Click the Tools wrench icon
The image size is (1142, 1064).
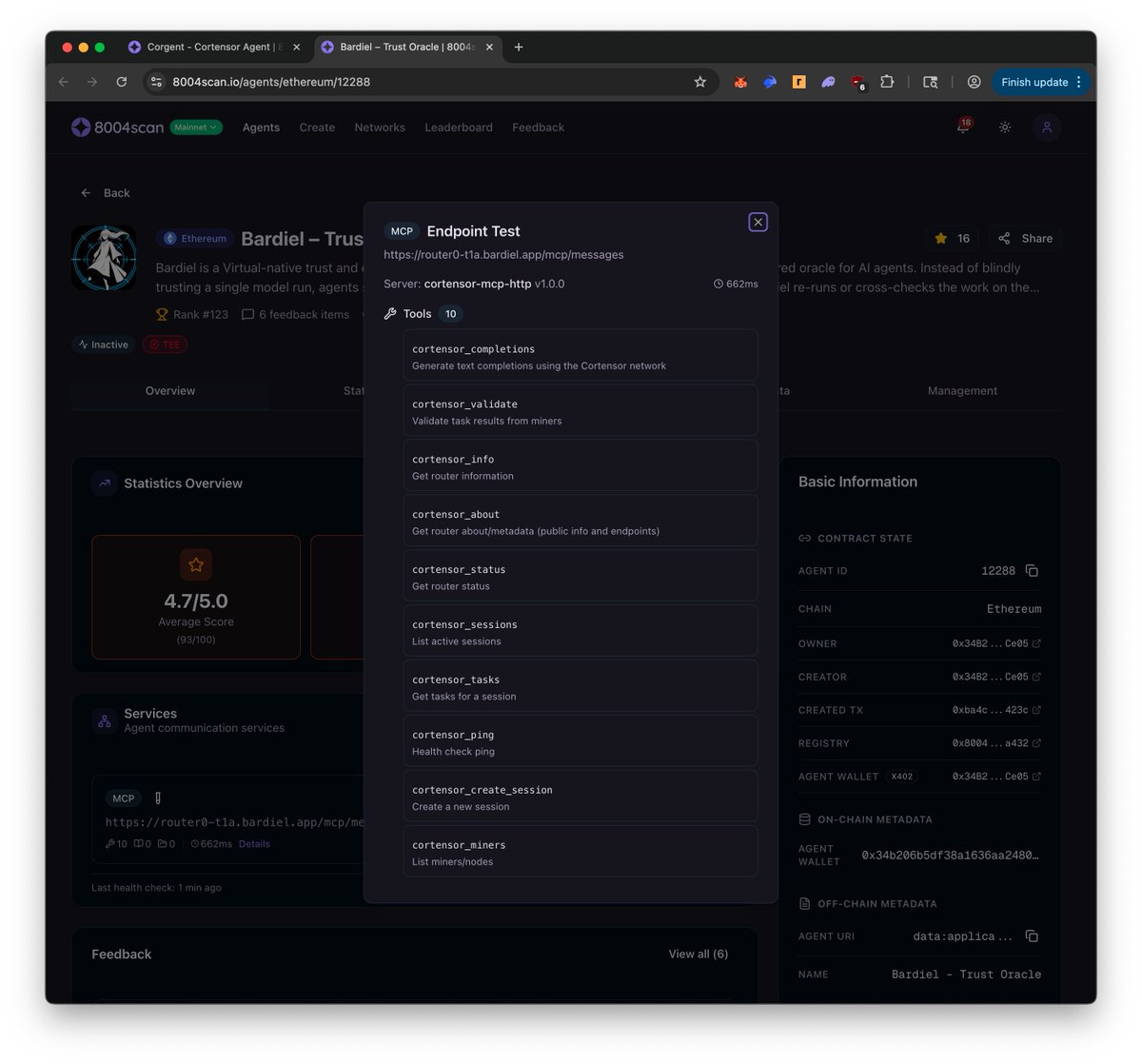[x=390, y=314]
